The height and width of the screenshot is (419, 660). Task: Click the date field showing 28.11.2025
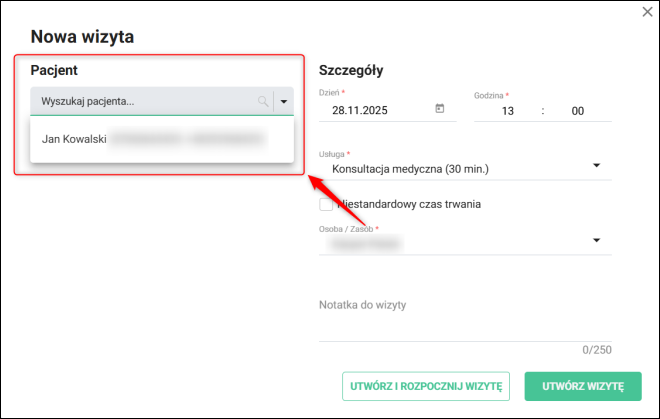click(370, 110)
